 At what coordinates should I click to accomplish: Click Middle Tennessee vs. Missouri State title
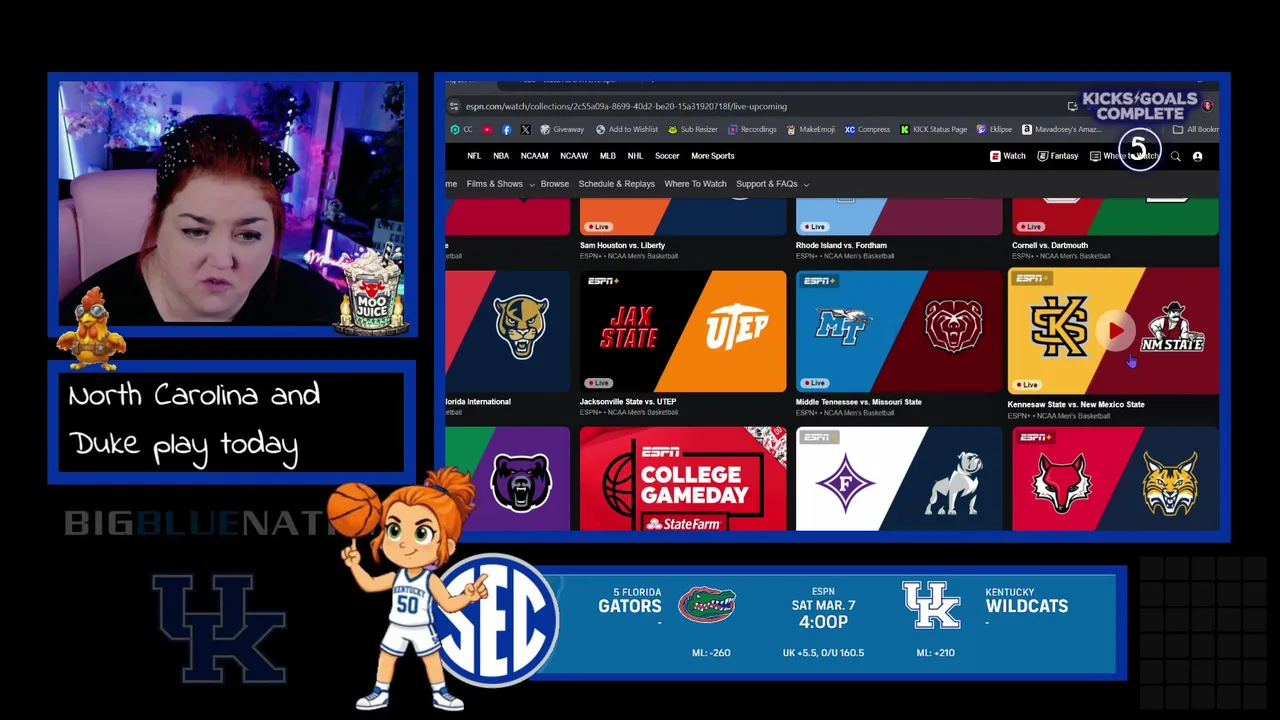click(x=859, y=402)
